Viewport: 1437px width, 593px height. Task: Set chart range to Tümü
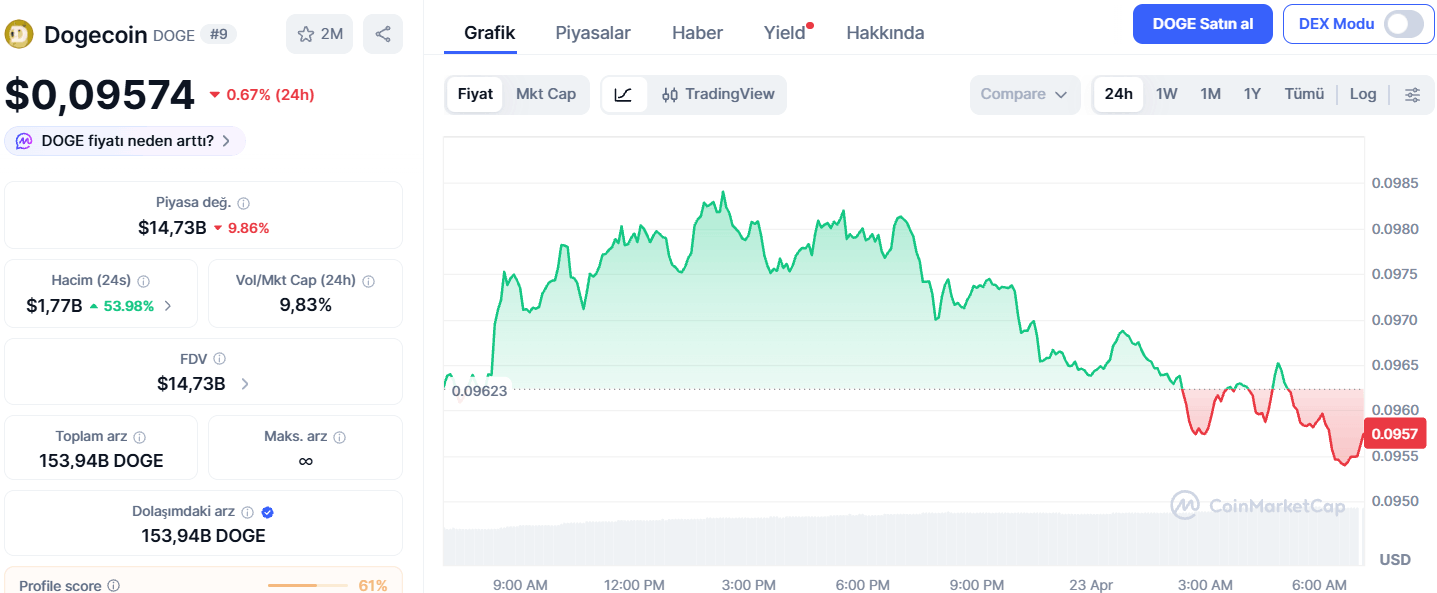coord(1304,94)
